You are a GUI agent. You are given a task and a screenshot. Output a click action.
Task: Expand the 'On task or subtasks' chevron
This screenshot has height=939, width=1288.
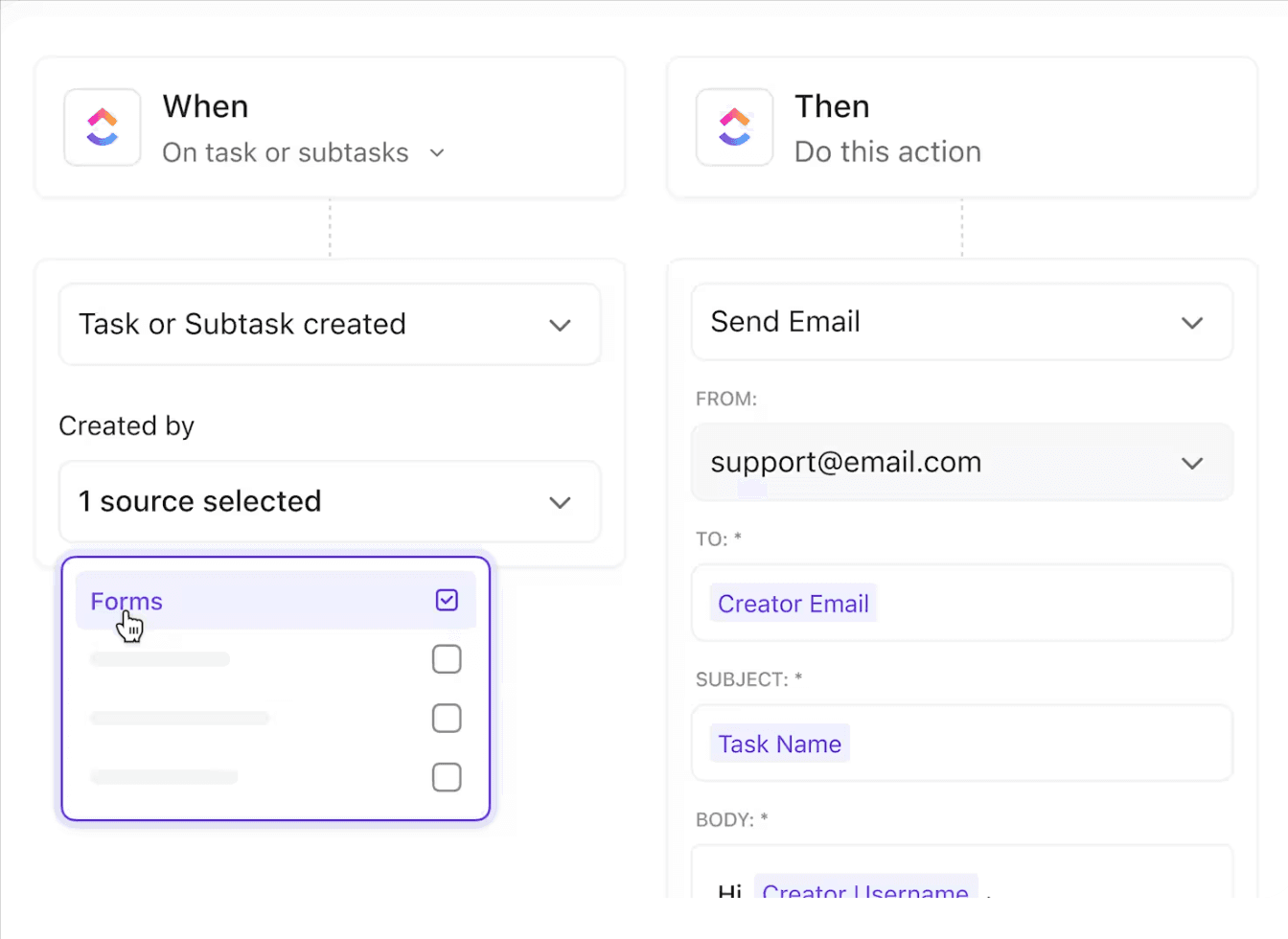tap(437, 152)
